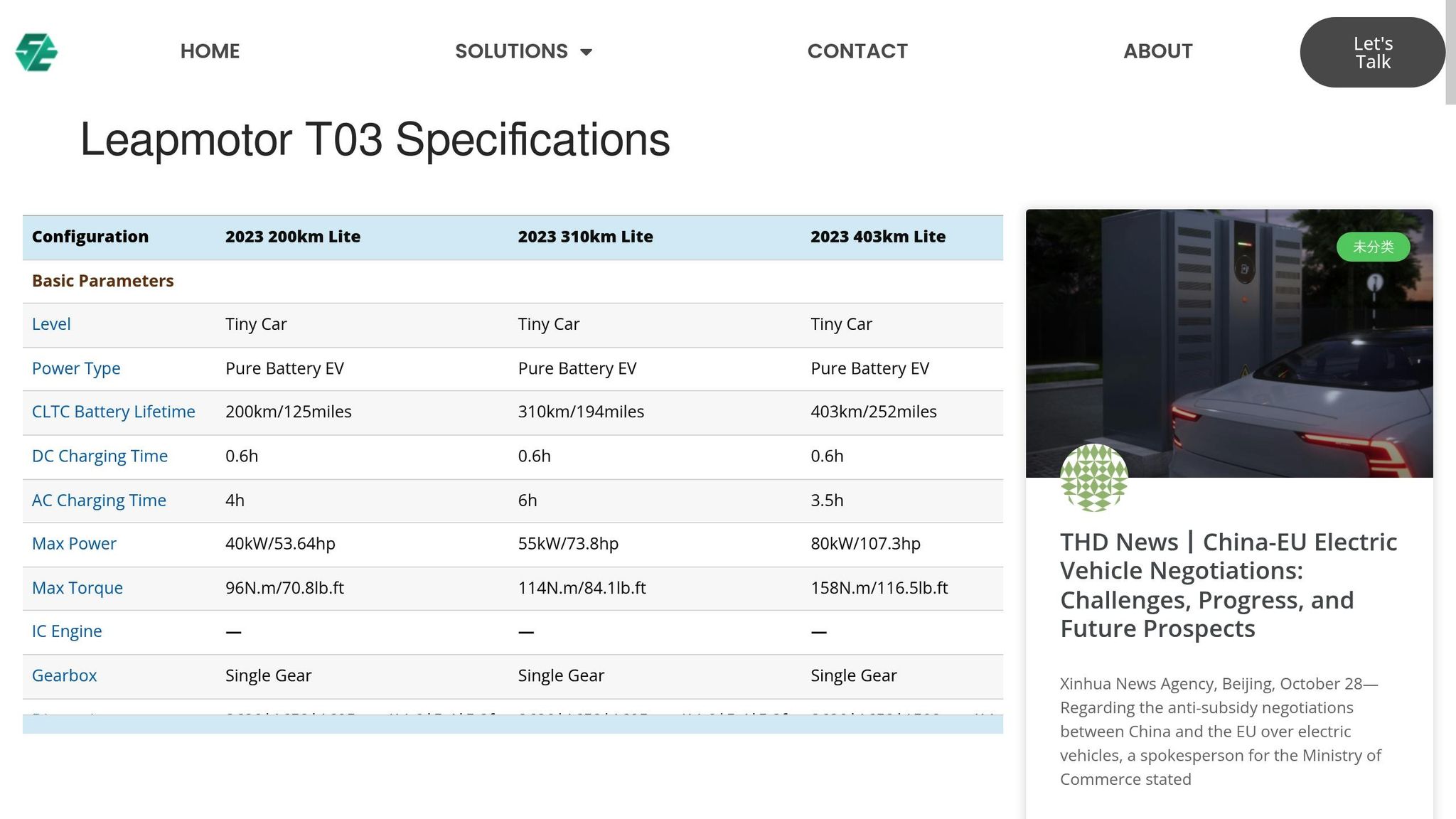Click the Max Torque row link
Viewport: 1456px width, 819px height.
(77, 588)
